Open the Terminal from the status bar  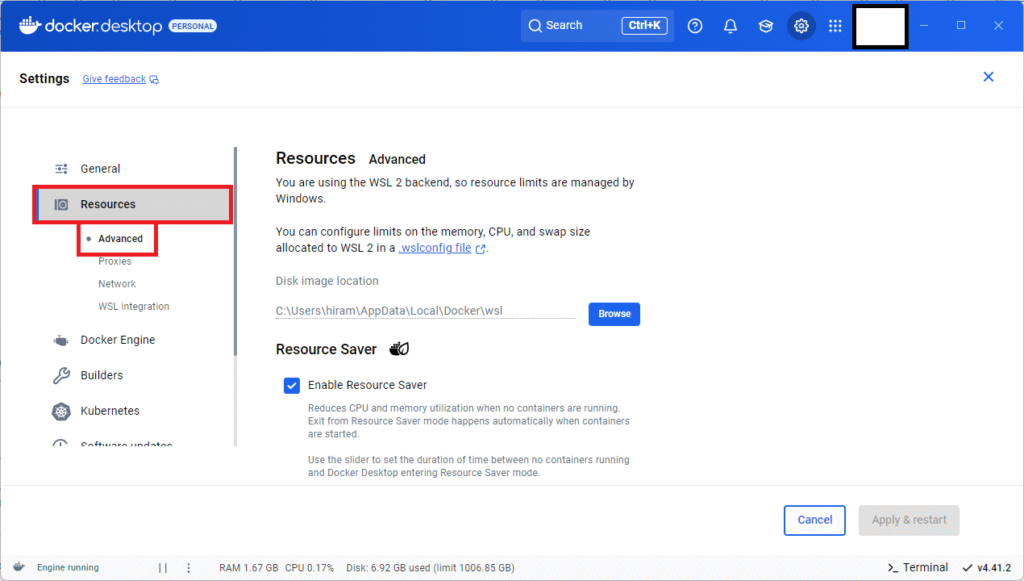click(918, 567)
